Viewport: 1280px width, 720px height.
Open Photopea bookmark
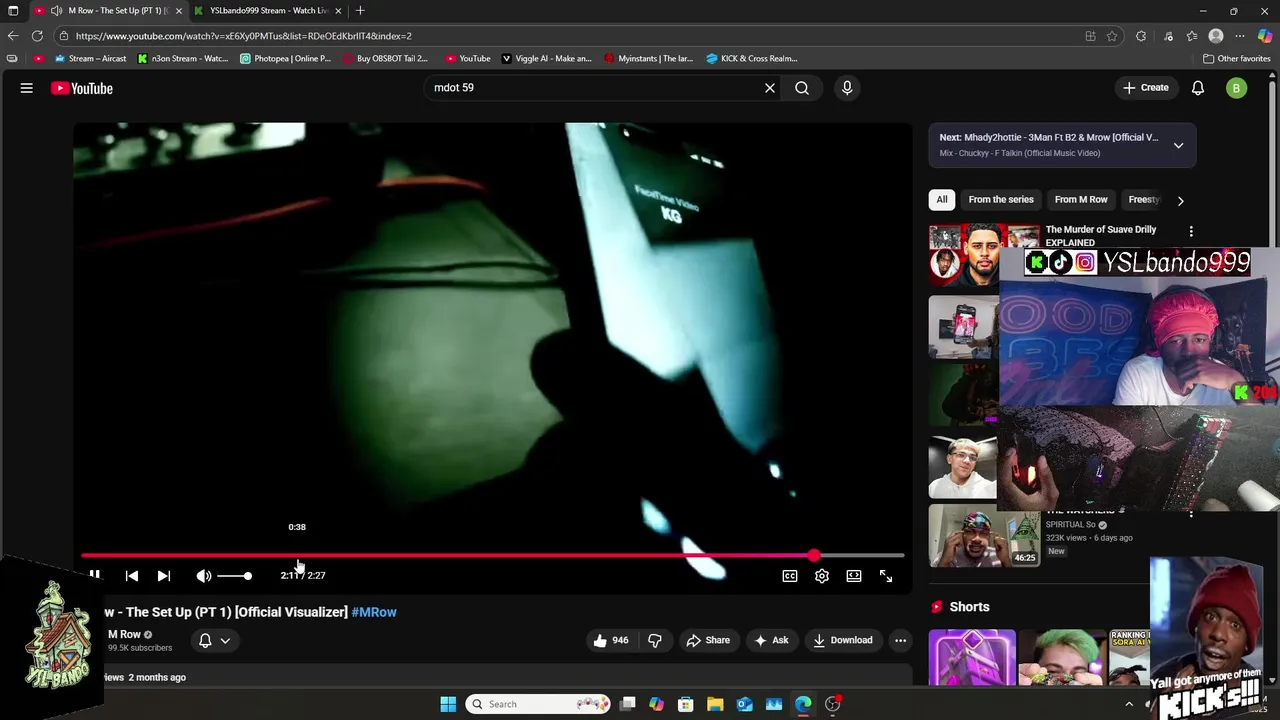(x=285, y=59)
